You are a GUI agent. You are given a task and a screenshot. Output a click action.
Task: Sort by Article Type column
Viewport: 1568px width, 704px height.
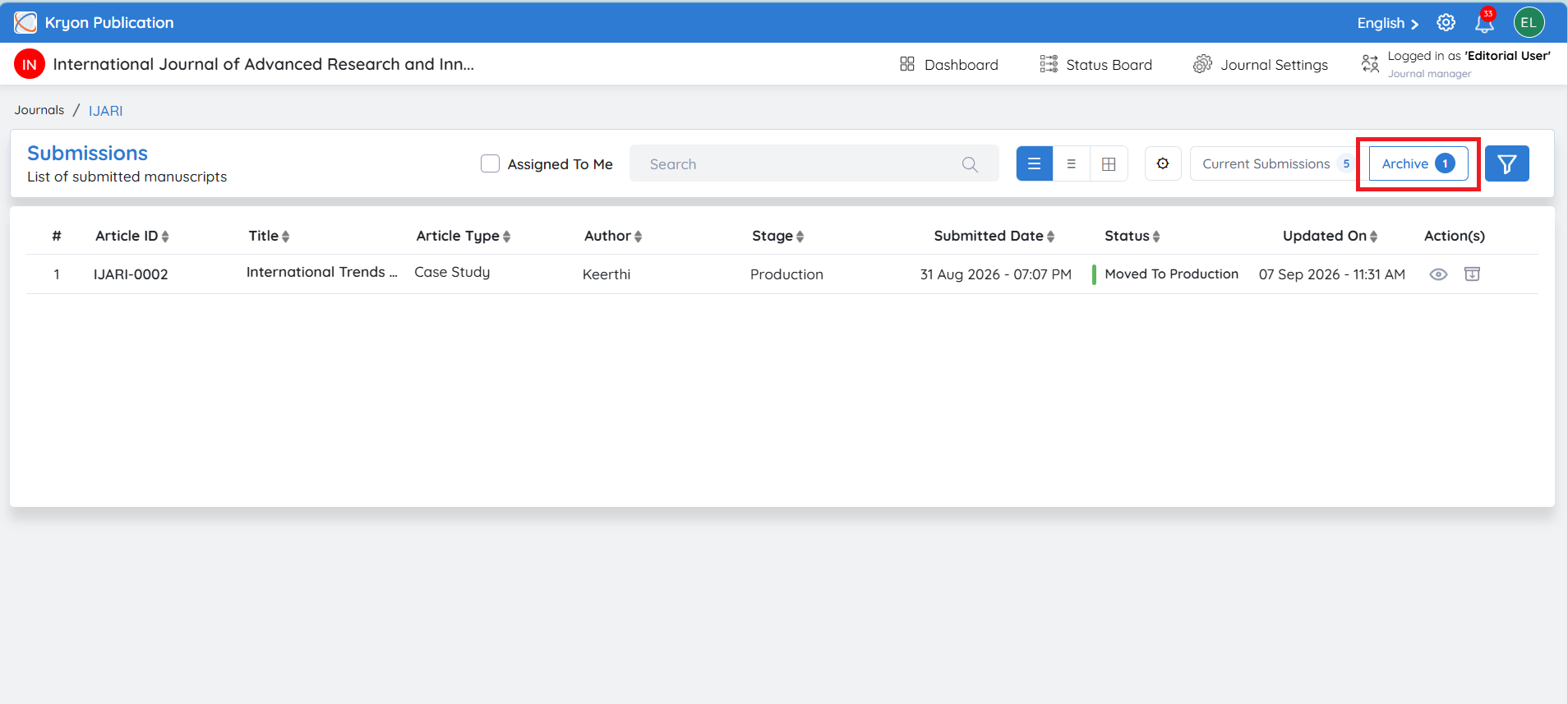coord(463,236)
